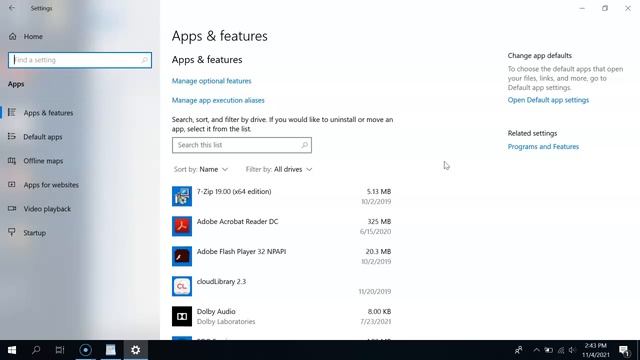The image size is (640, 360).
Task: Open volume tray icon
Action: click(x=572, y=350)
